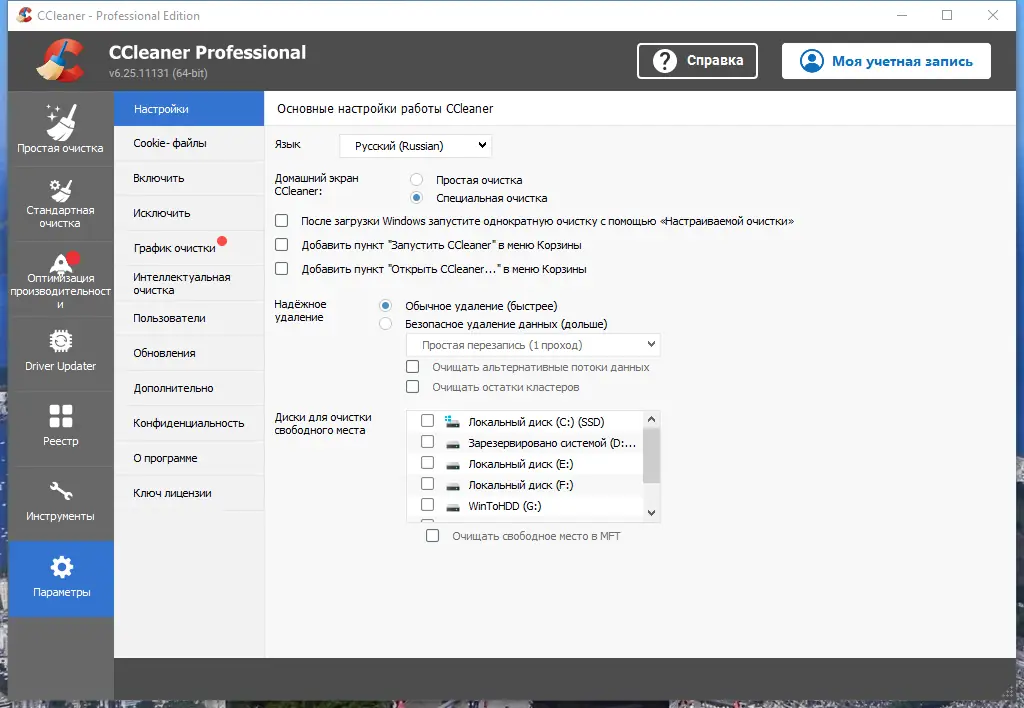Open Интеллектуальная очистка section

tap(189, 283)
